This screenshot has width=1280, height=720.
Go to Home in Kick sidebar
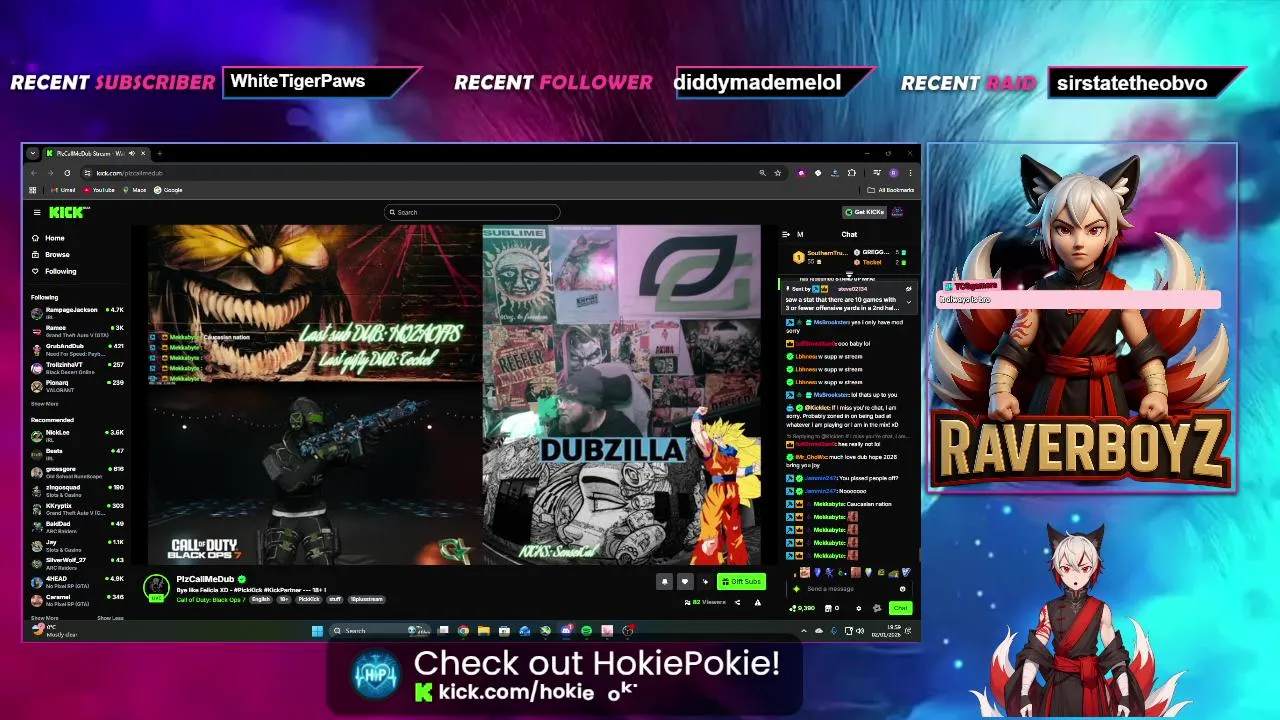click(x=48, y=238)
